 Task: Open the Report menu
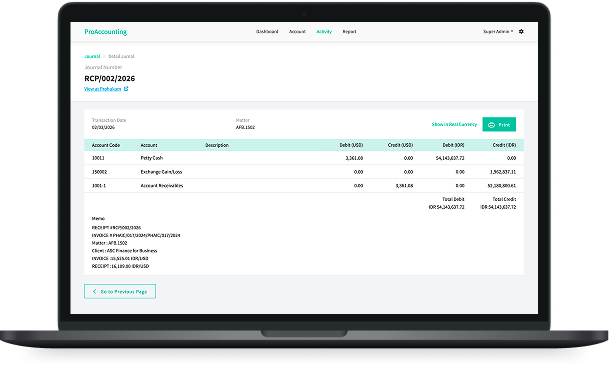point(349,31)
